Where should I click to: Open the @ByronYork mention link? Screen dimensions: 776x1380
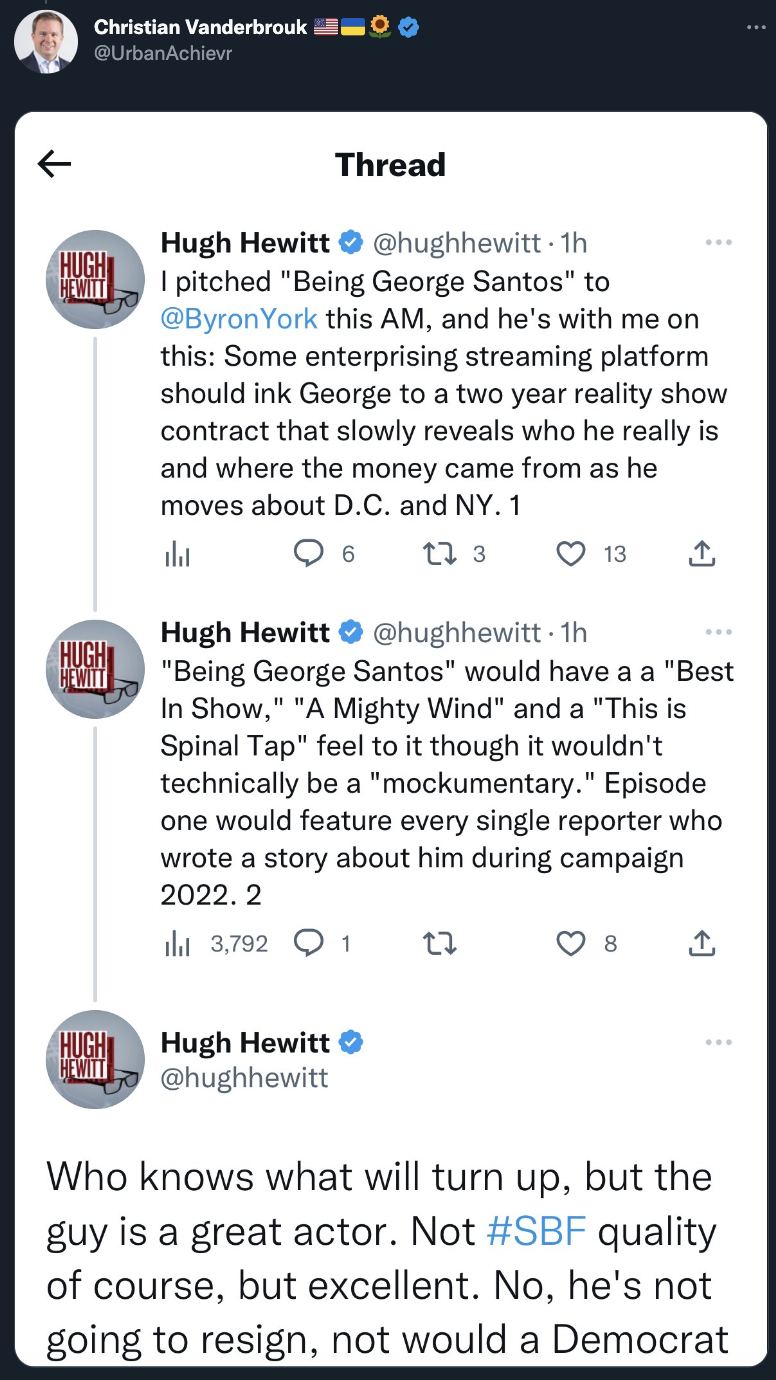(x=239, y=319)
